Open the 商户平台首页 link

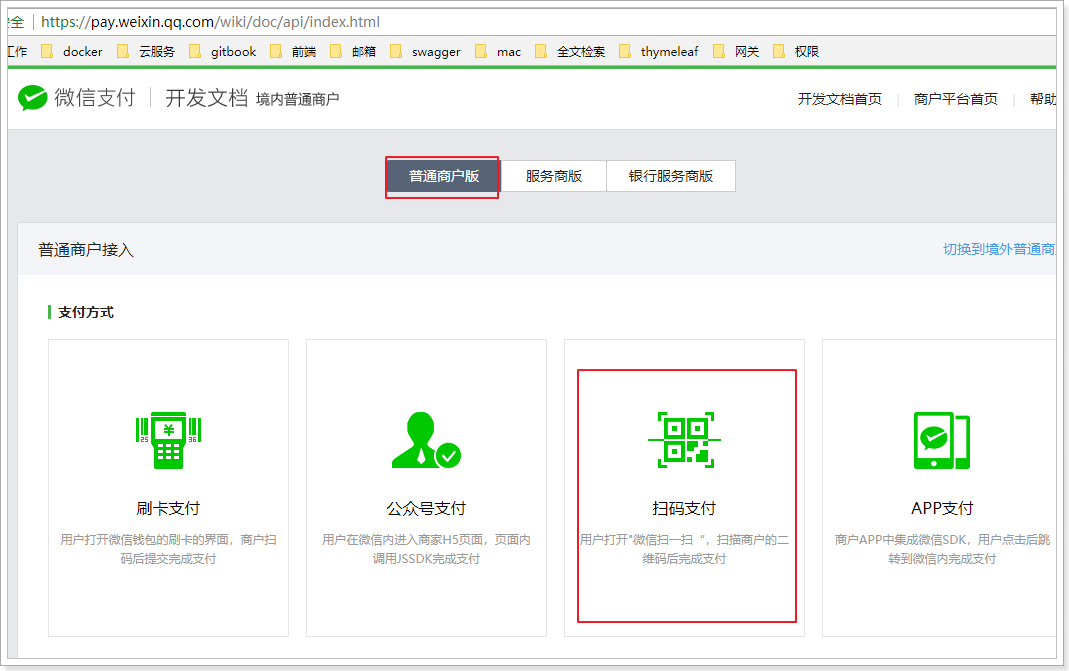(956, 100)
